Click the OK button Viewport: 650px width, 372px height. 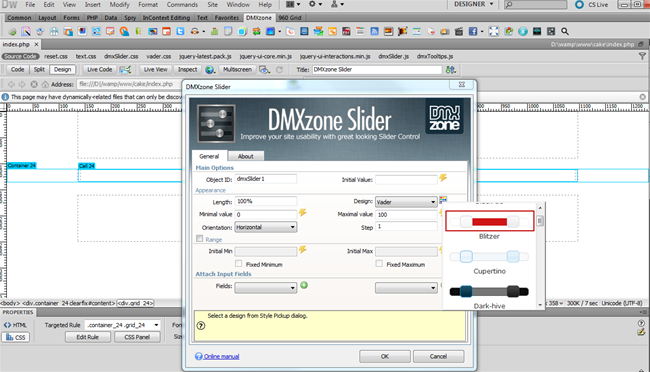385,356
